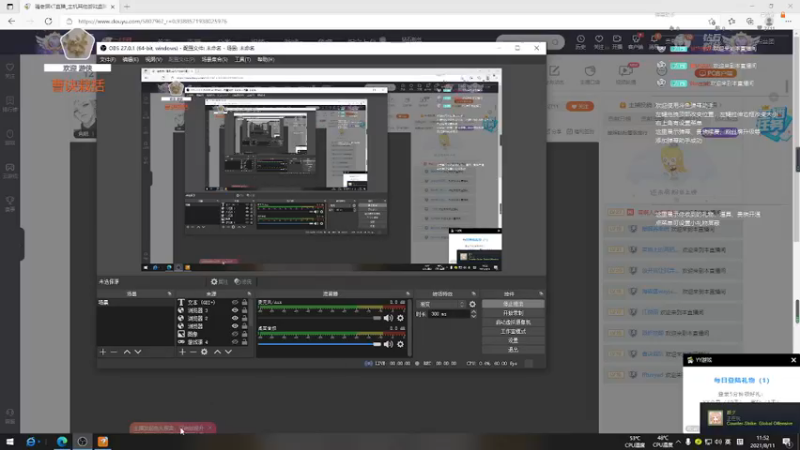
Task: Move the selected source up
Action: click(217, 352)
